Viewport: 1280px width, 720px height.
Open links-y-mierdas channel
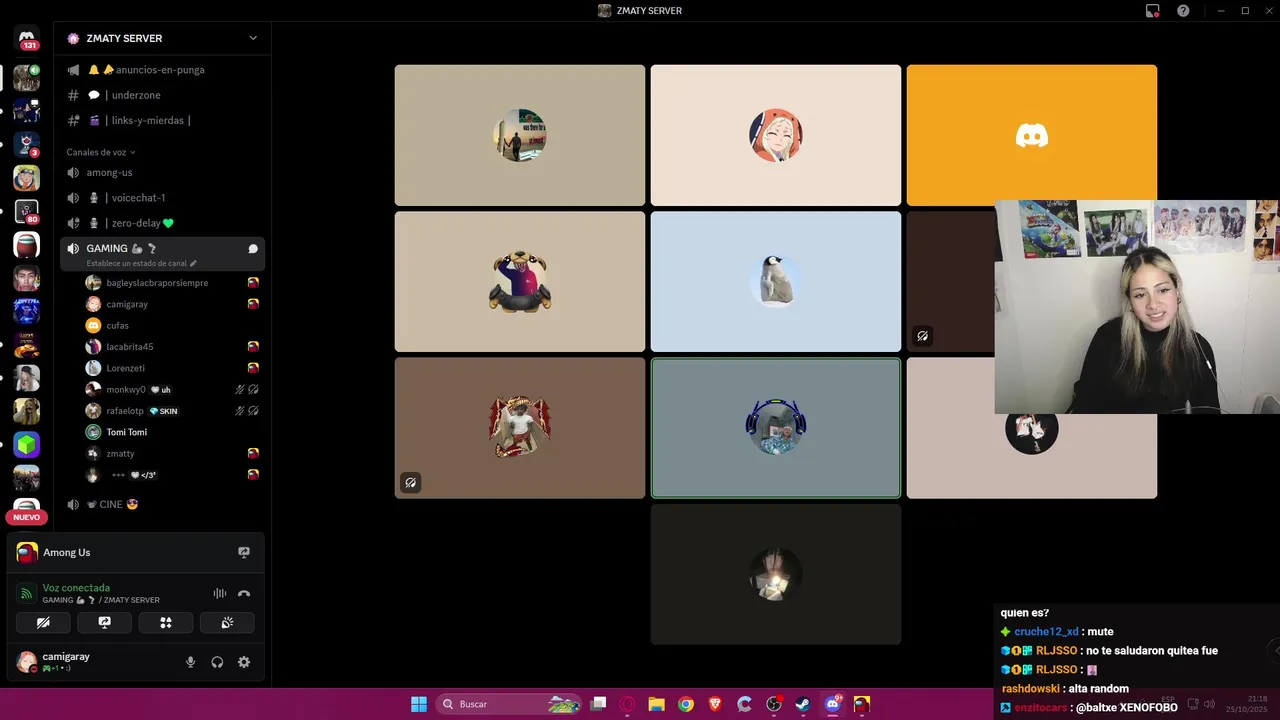[162, 120]
